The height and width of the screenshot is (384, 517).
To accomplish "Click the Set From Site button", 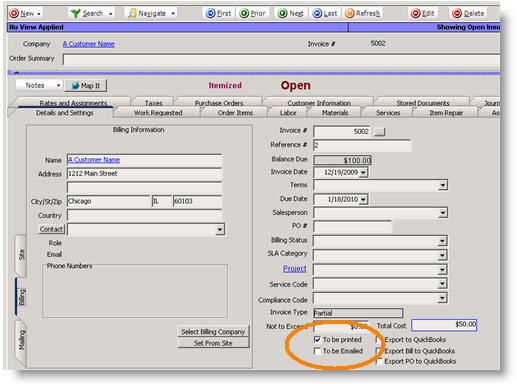I will pos(213,343).
